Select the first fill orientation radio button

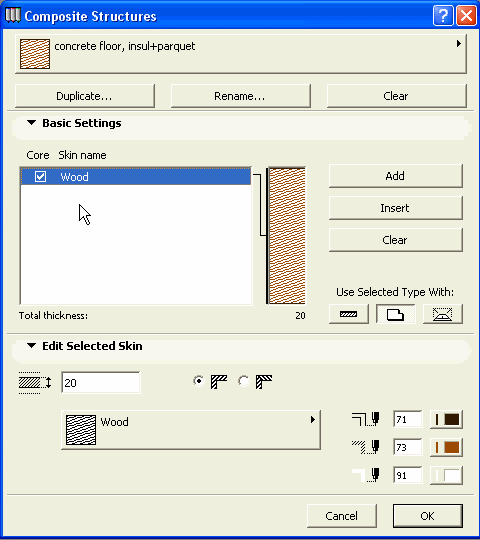[199, 381]
